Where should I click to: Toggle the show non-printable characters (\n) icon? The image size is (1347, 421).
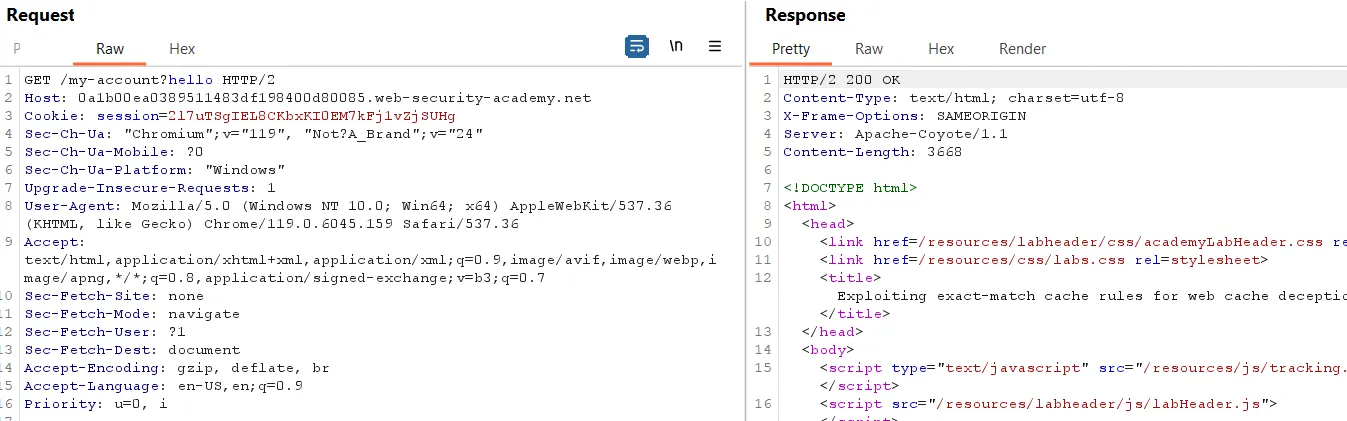point(676,47)
